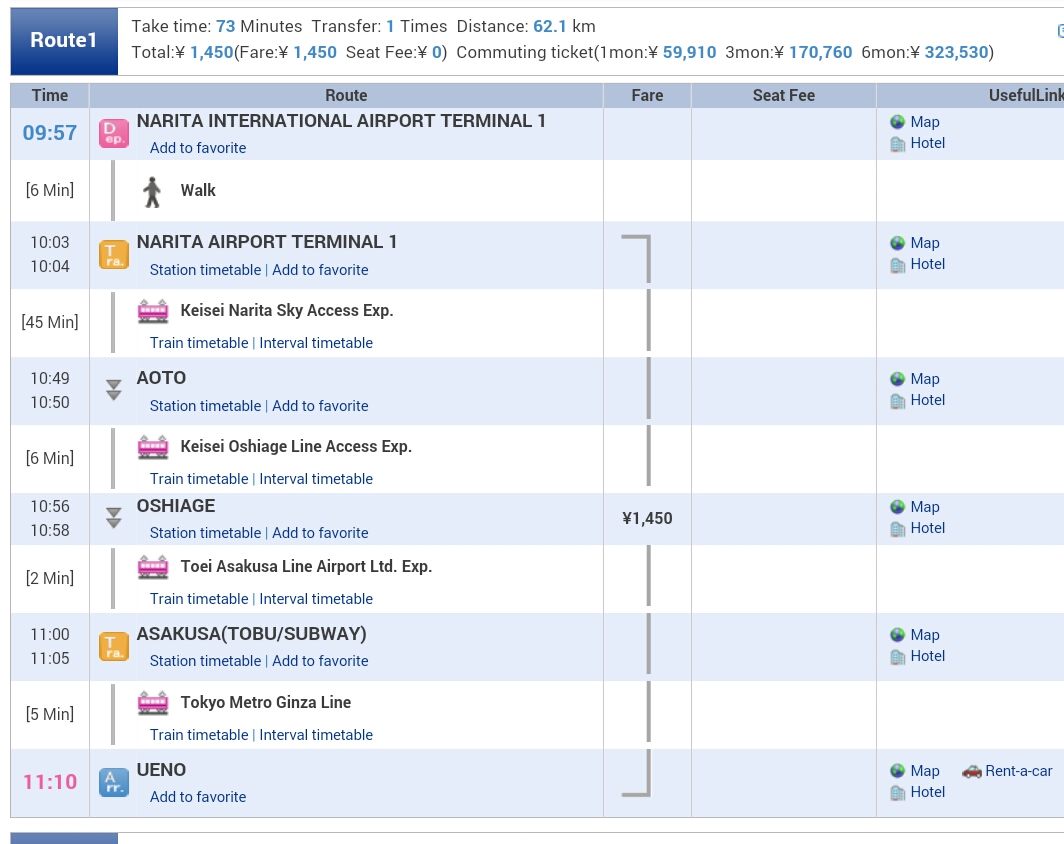The image size is (1064, 844).
Task: Click the ¥1,450 fare amount in the Fare column
Action: click(647, 519)
